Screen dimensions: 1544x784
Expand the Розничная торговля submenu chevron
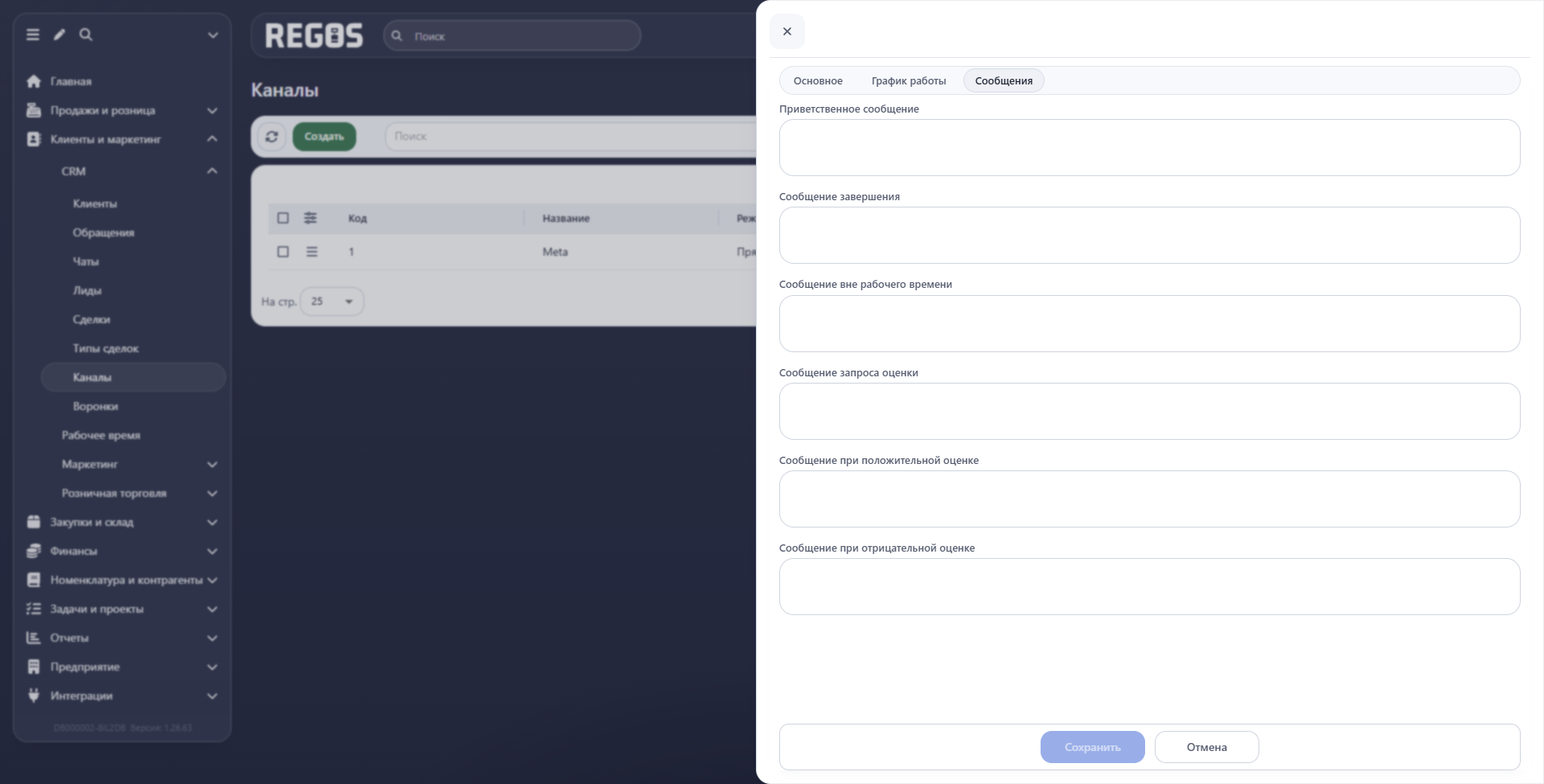pyautogui.click(x=212, y=493)
